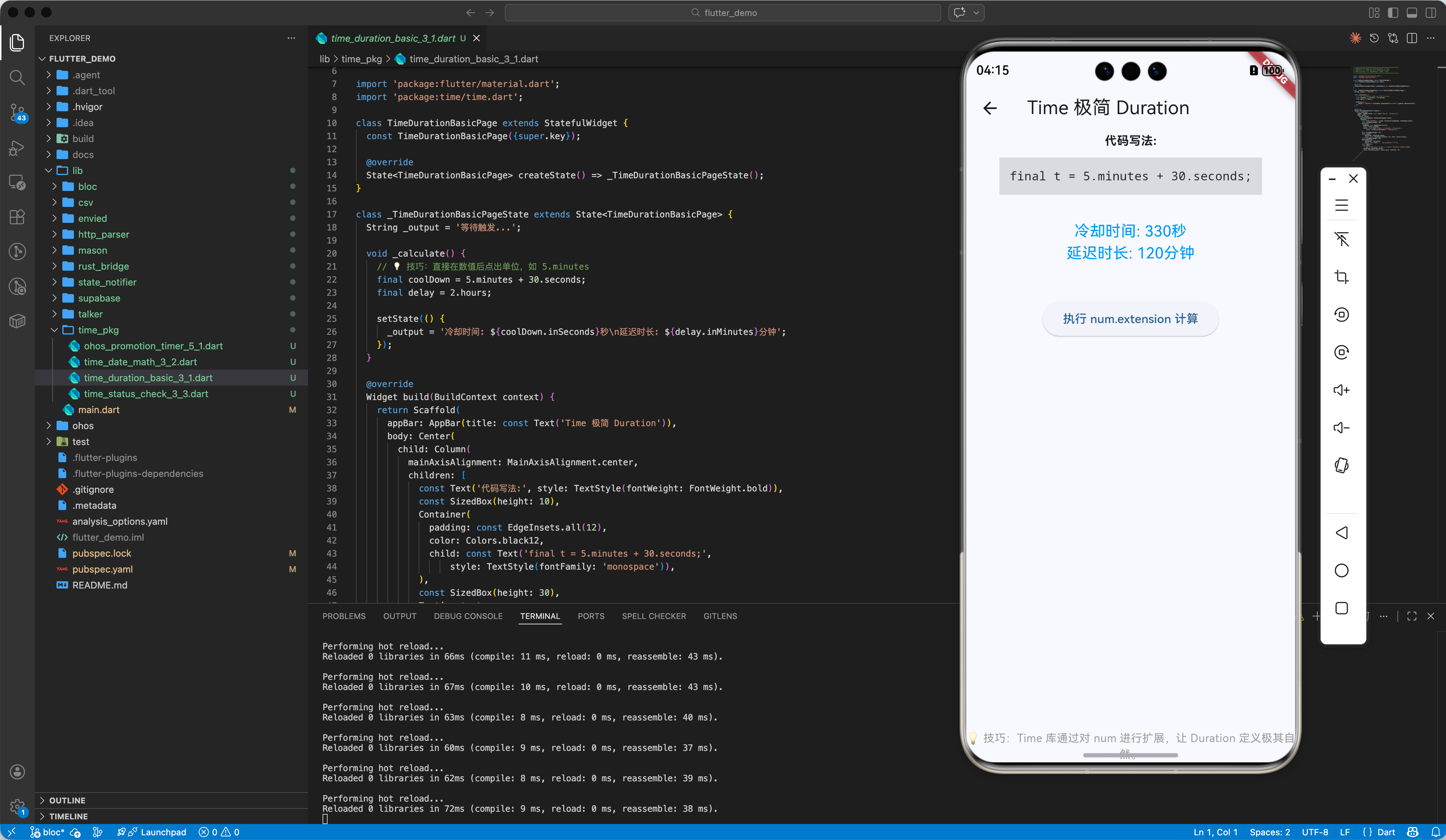Screen dimensions: 1446x840
Task: Expand the ohos folder
Action: point(83,426)
